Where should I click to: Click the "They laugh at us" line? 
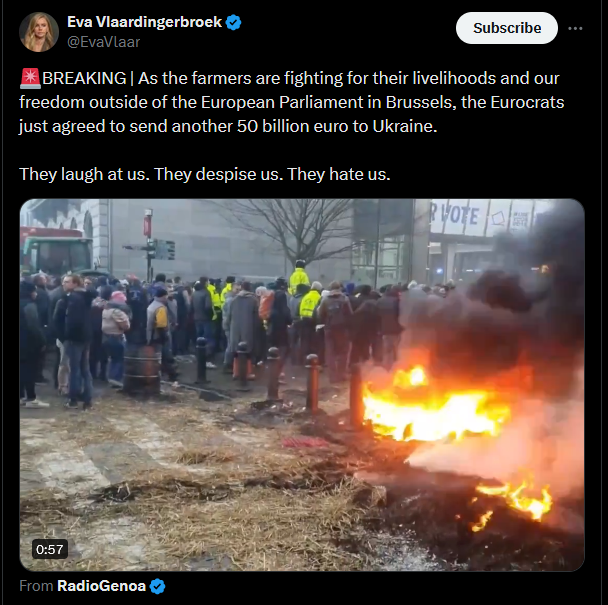point(205,174)
